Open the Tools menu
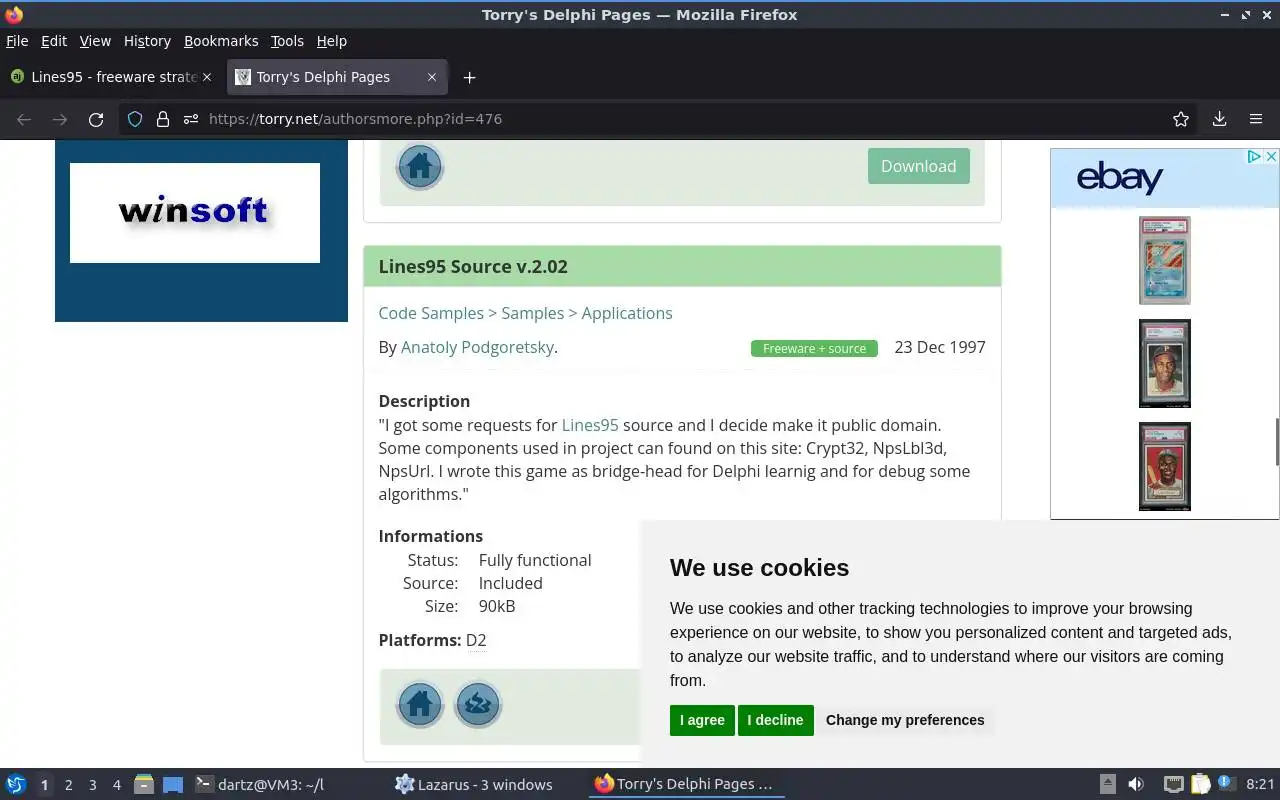 287,41
